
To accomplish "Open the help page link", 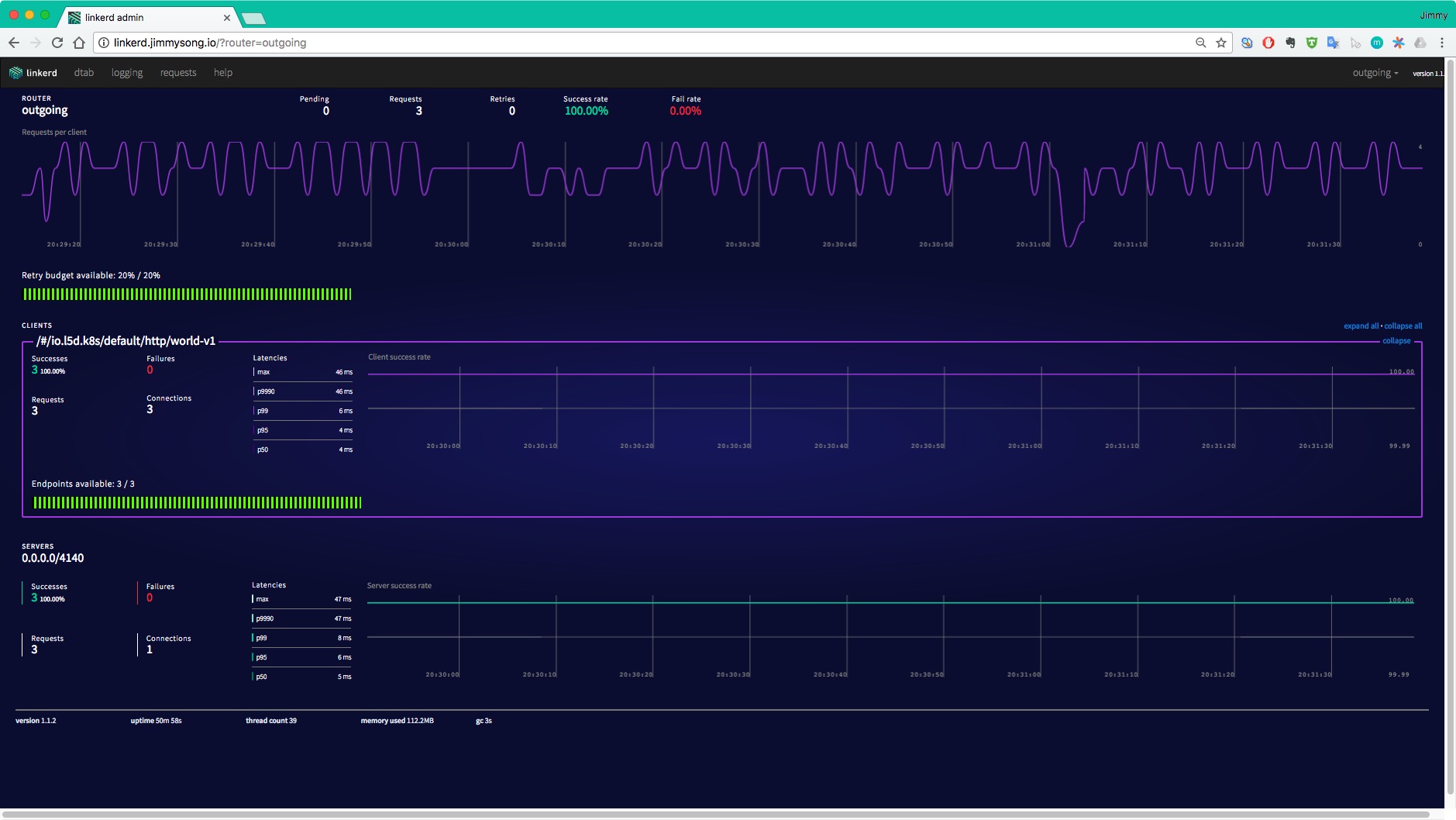I will pyautogui.click(x=222, y=72).
